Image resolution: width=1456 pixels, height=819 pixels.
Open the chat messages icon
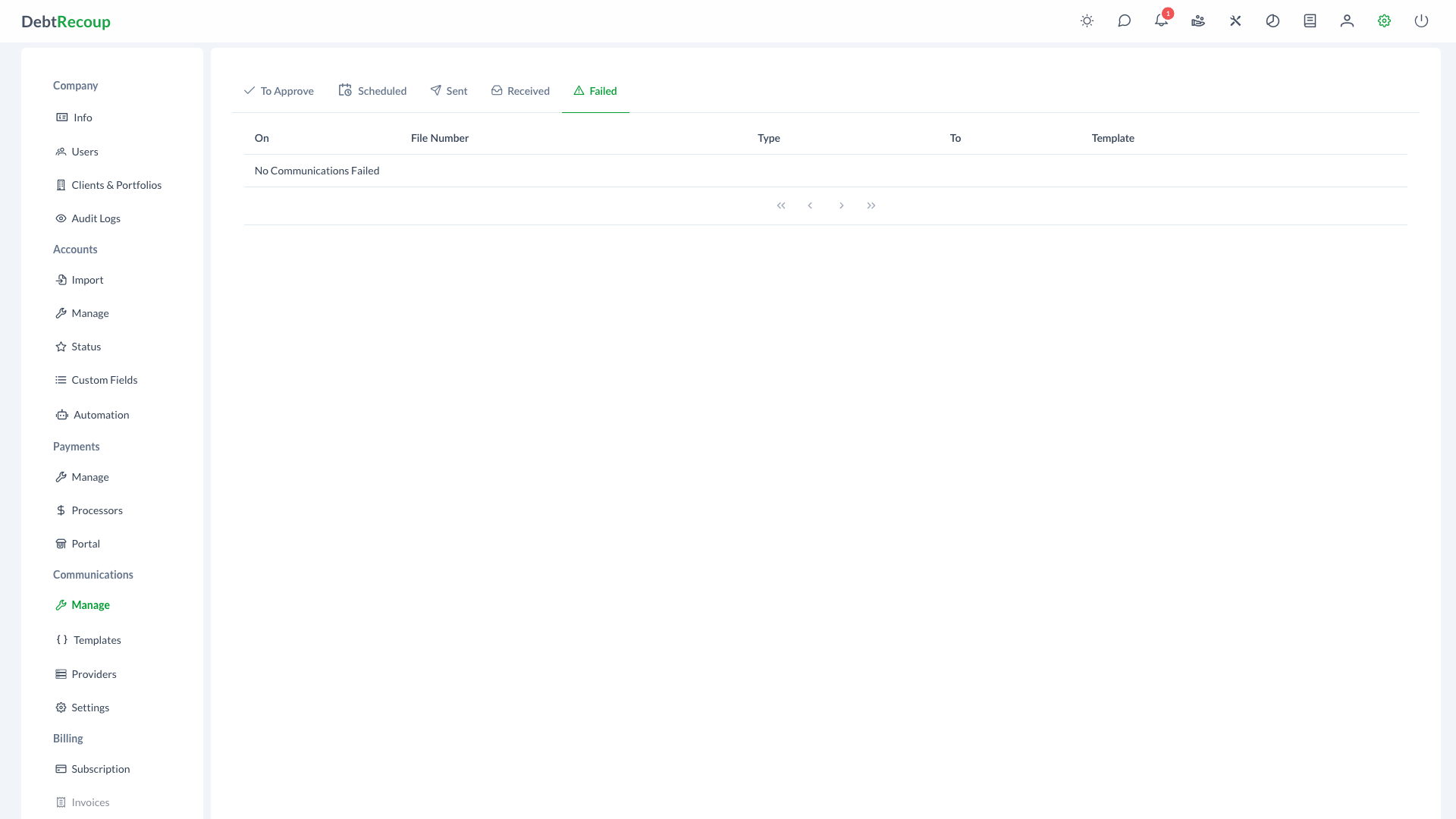[x=1124, y=21]
